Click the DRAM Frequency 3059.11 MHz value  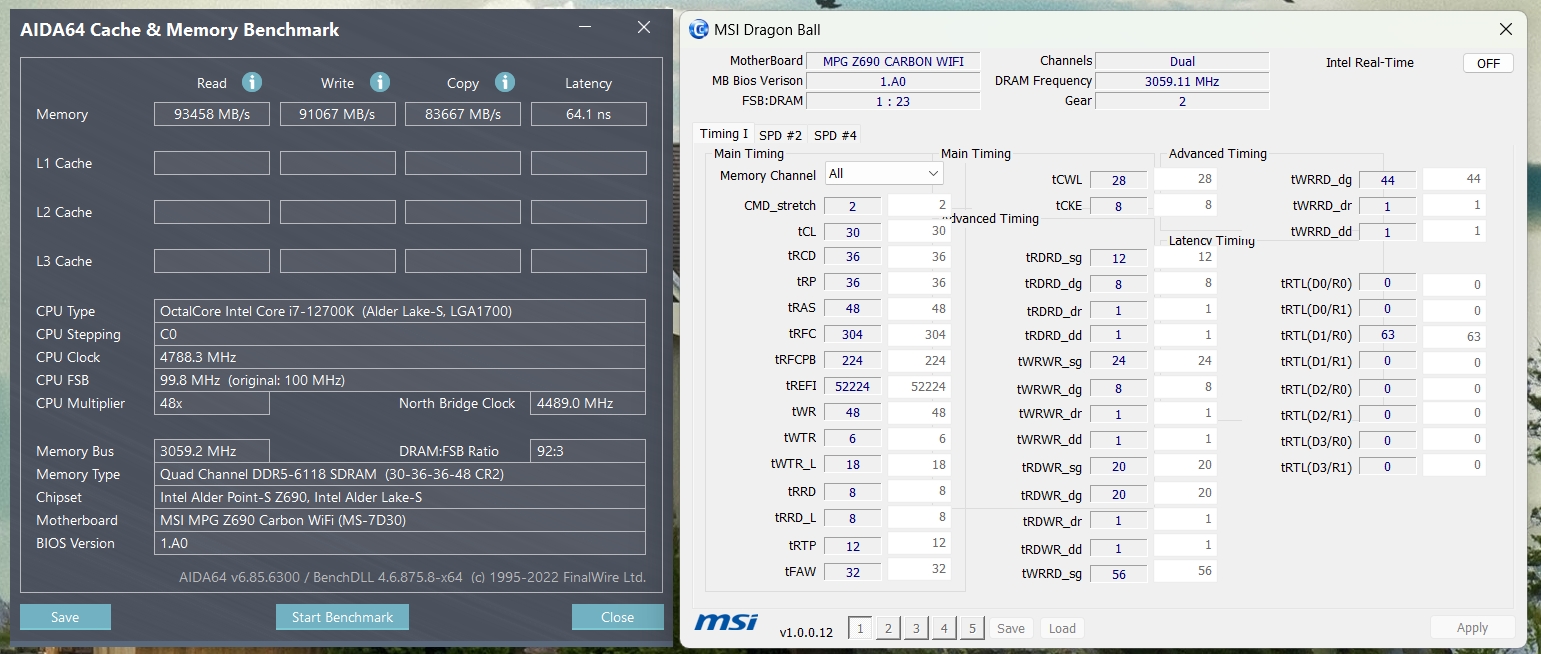pyautogui.click(x=1182, y=82)
